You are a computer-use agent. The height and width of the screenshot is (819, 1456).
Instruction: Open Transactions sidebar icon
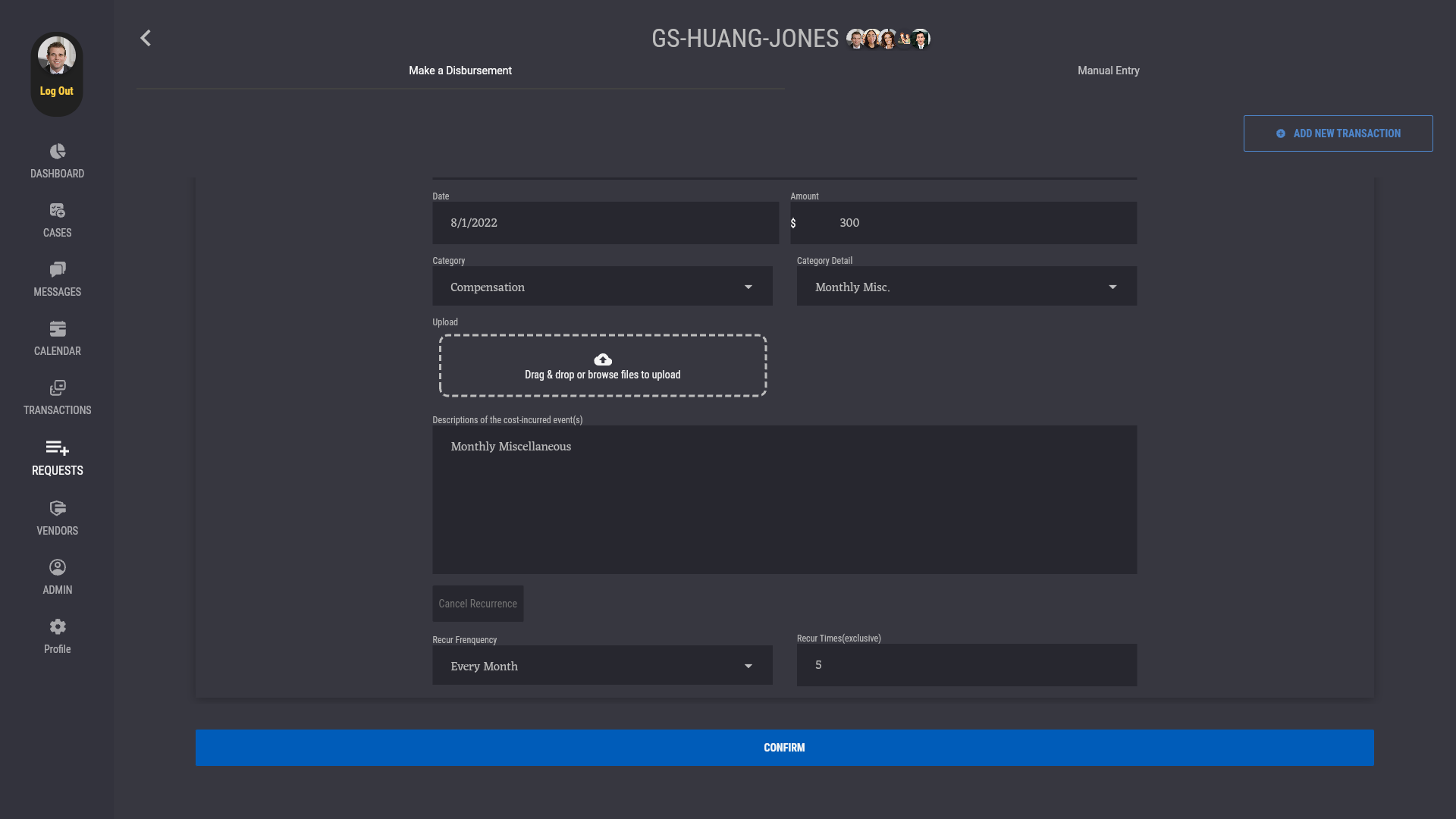(58, 388)
